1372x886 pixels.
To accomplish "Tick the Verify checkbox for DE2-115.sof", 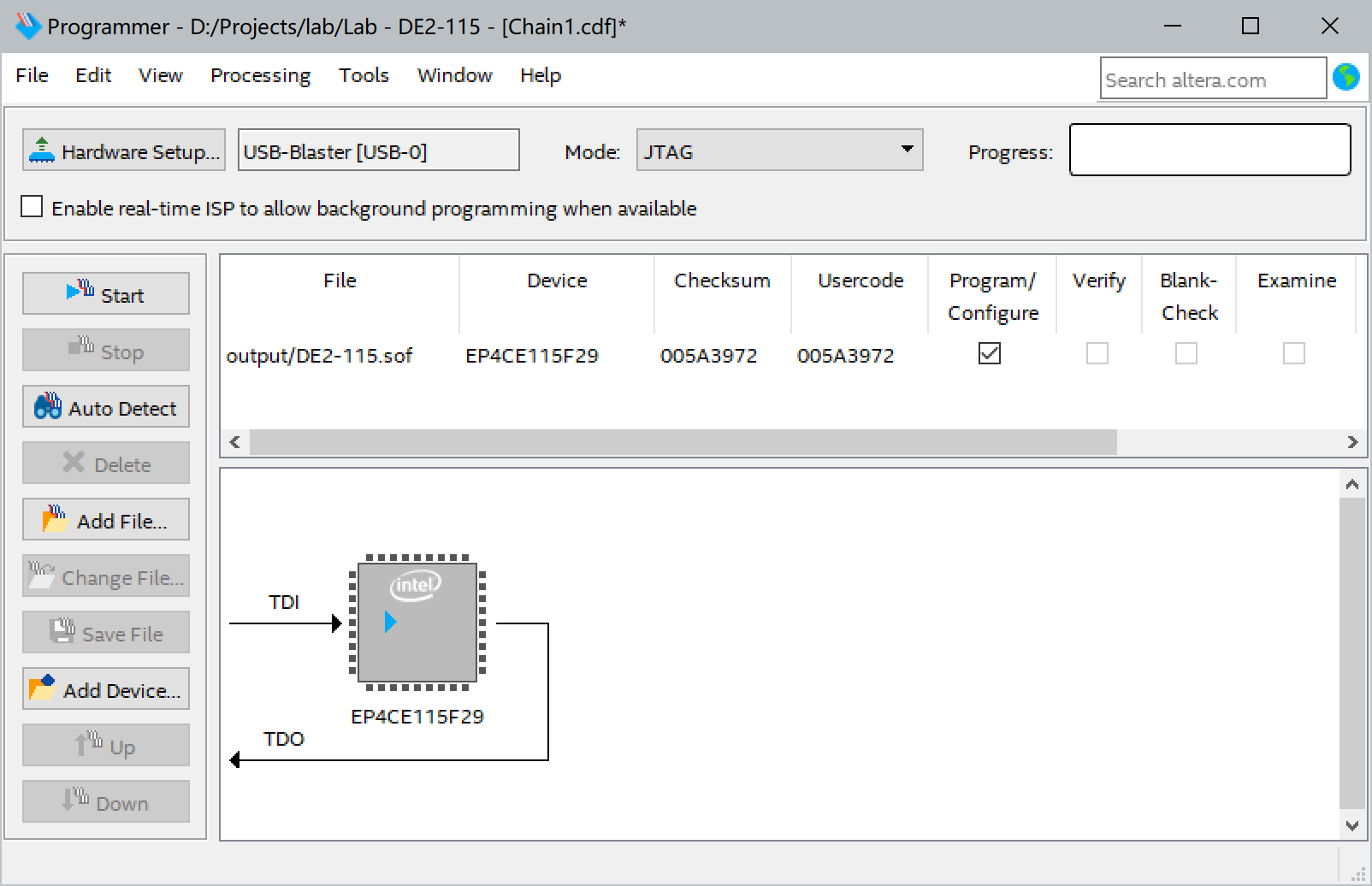I will pos(1097,353).
